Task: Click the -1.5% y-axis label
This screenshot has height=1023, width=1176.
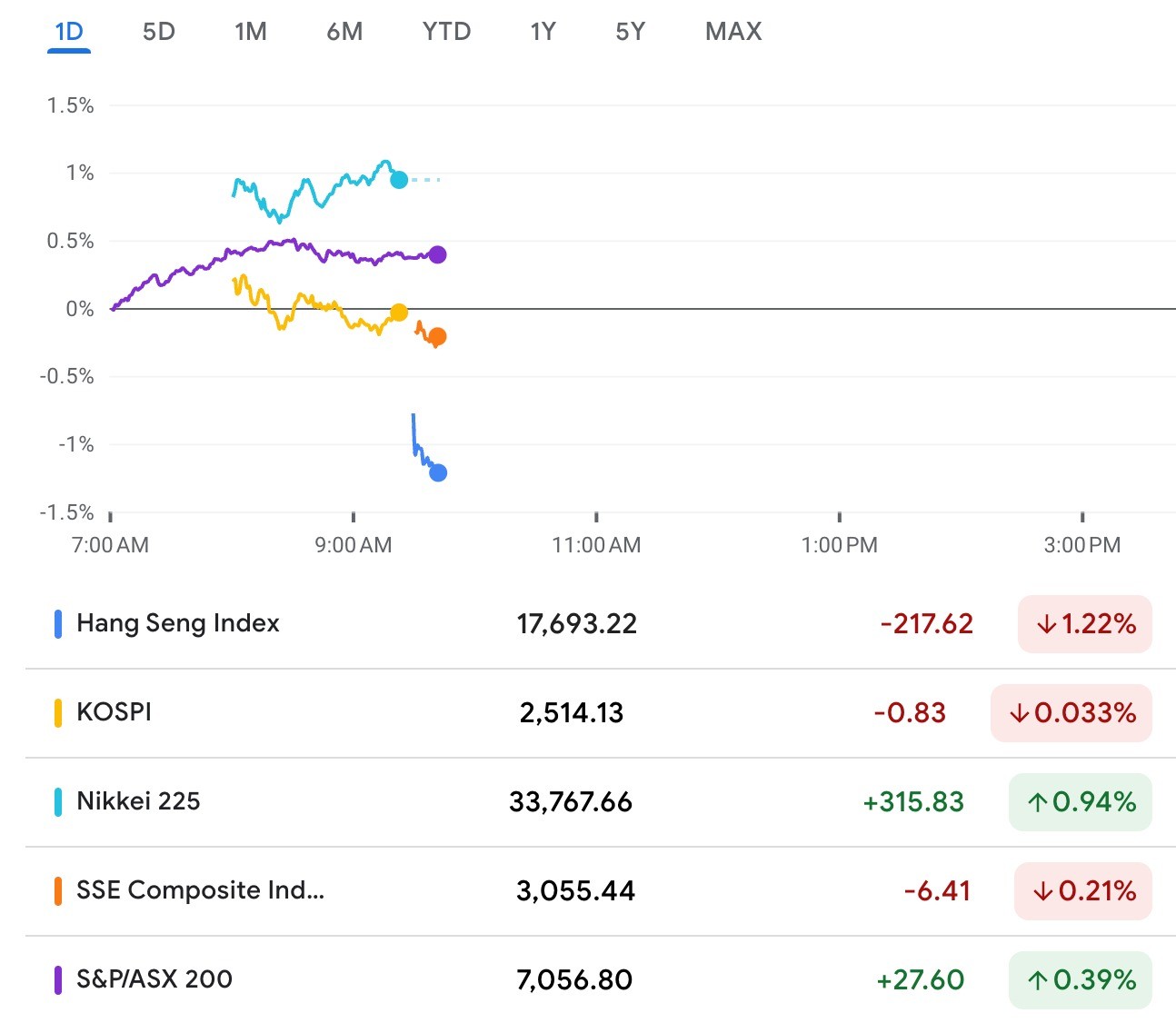Action: (x=66, y=512)
